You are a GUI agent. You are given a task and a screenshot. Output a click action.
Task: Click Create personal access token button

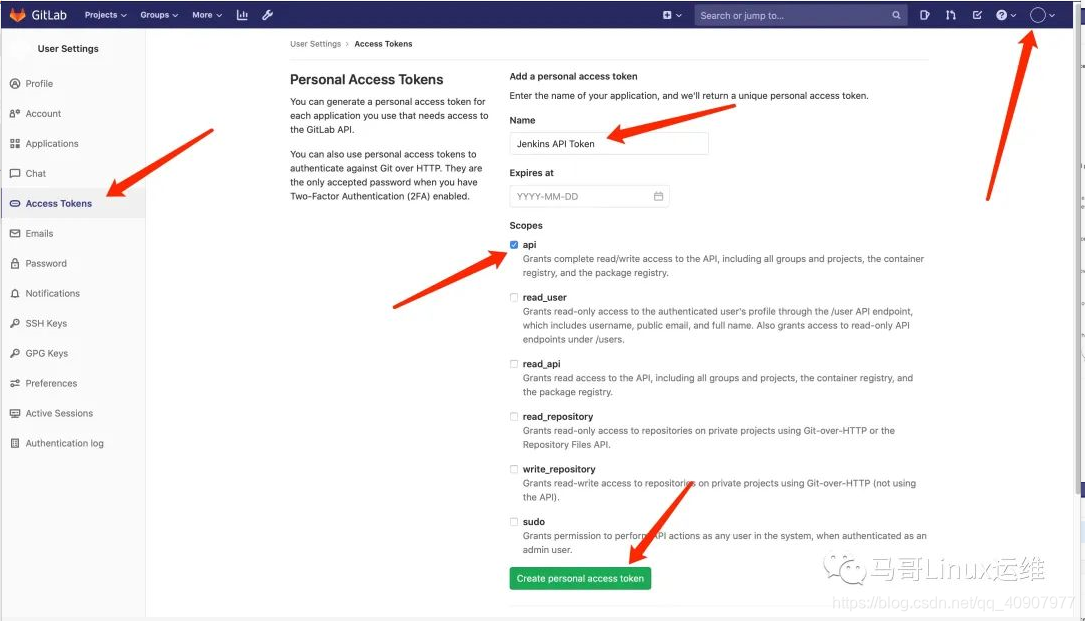580,578
